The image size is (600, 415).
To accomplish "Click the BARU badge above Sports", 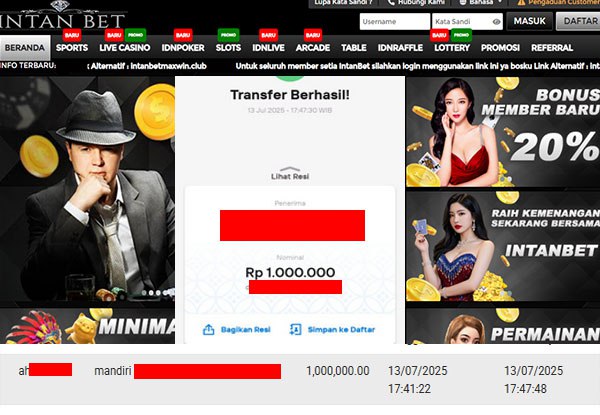I will point(72,35).
